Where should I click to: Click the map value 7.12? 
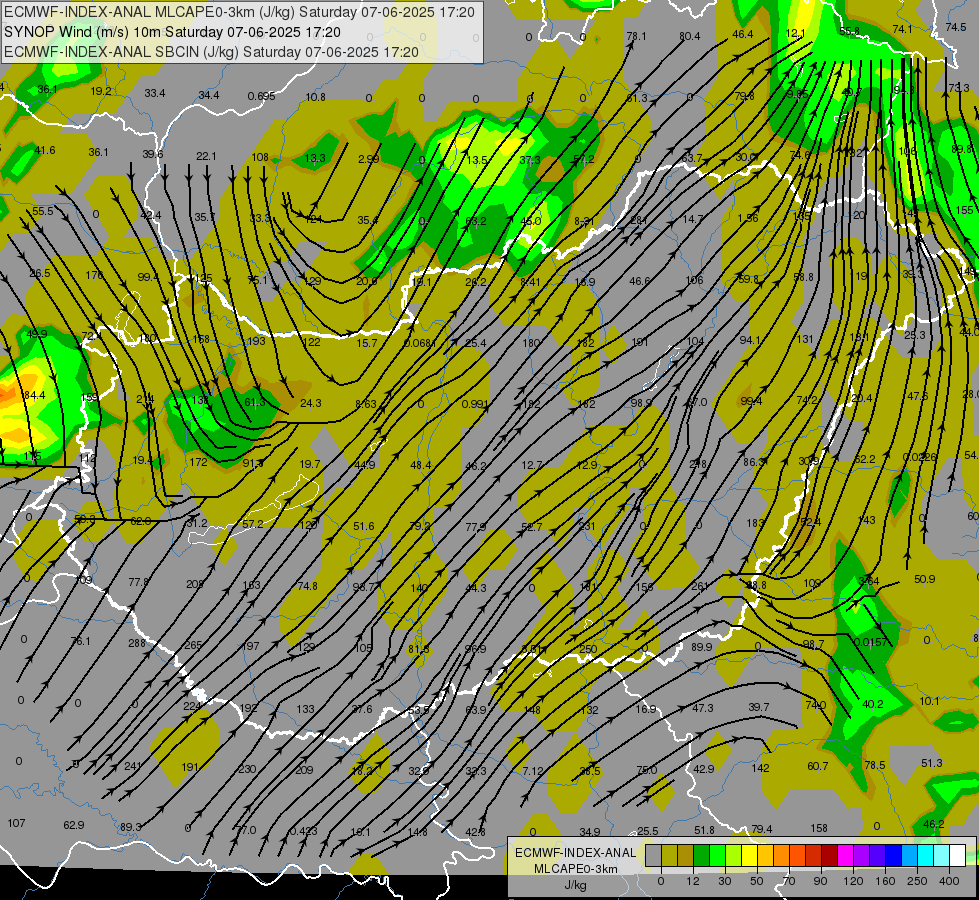533,771
